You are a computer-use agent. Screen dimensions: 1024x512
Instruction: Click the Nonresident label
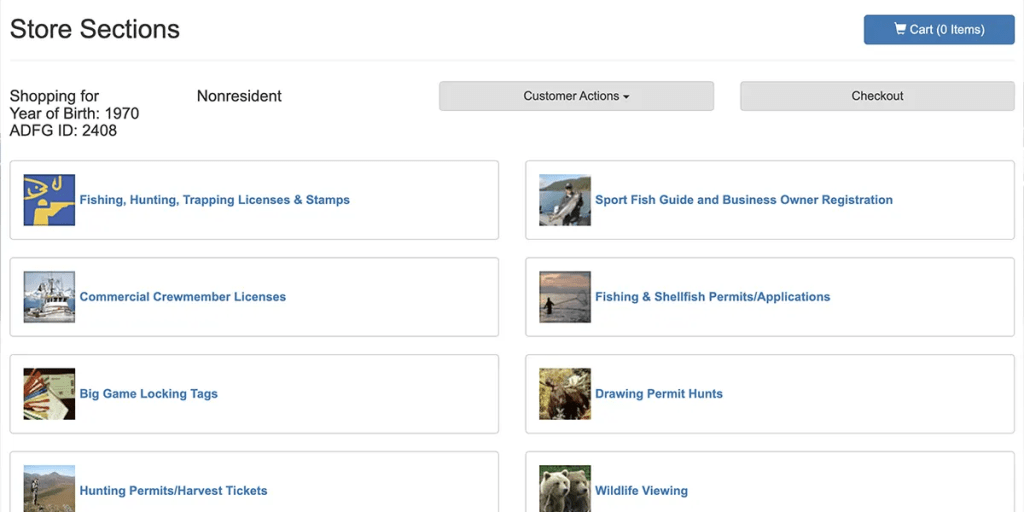pyautogui.click(x=239, y=96)
